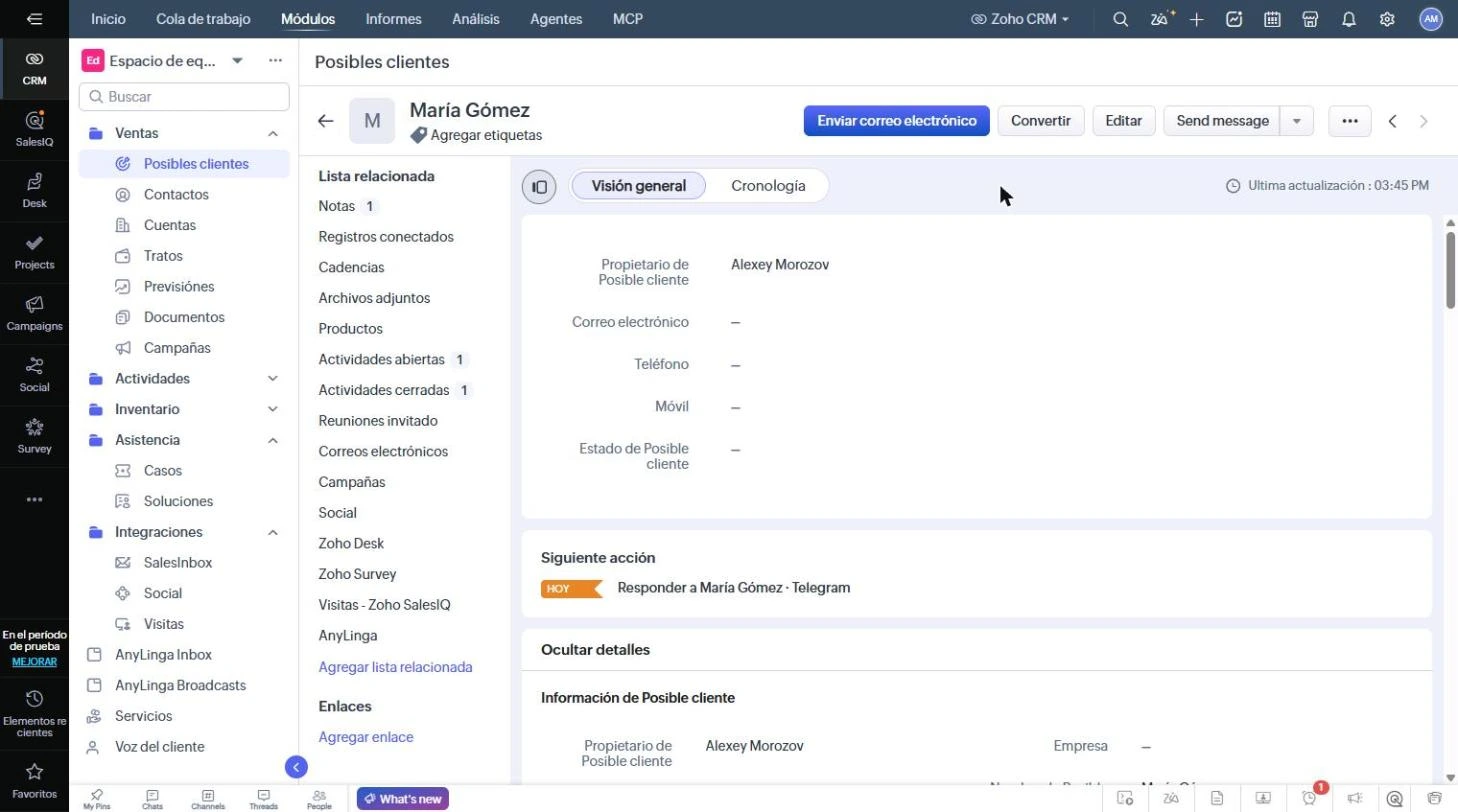Click the vertical scrollbar of record details
The image size is (1458, 812).
tap(1450, 270)
